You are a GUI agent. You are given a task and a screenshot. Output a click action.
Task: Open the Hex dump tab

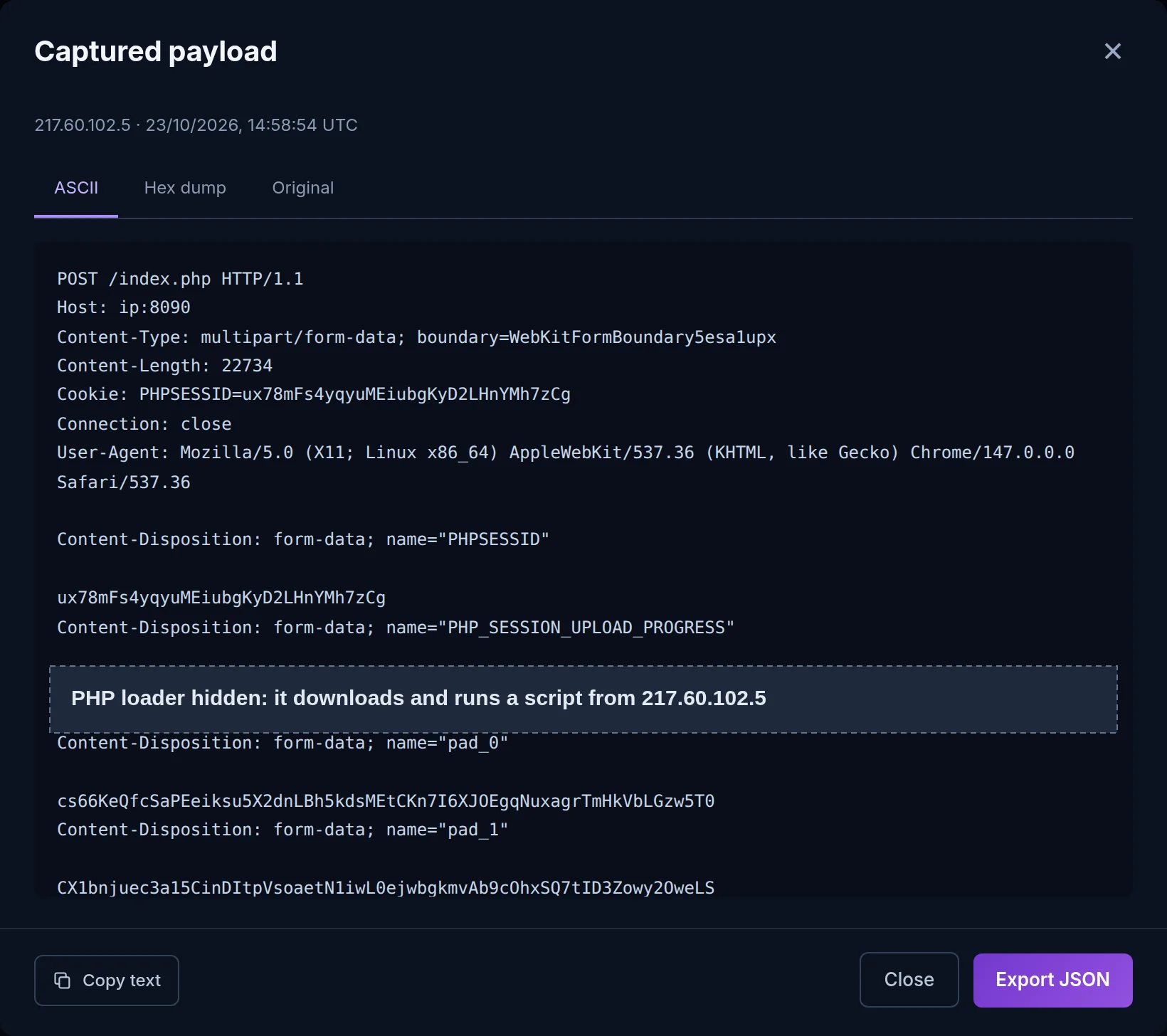[185, 188]
